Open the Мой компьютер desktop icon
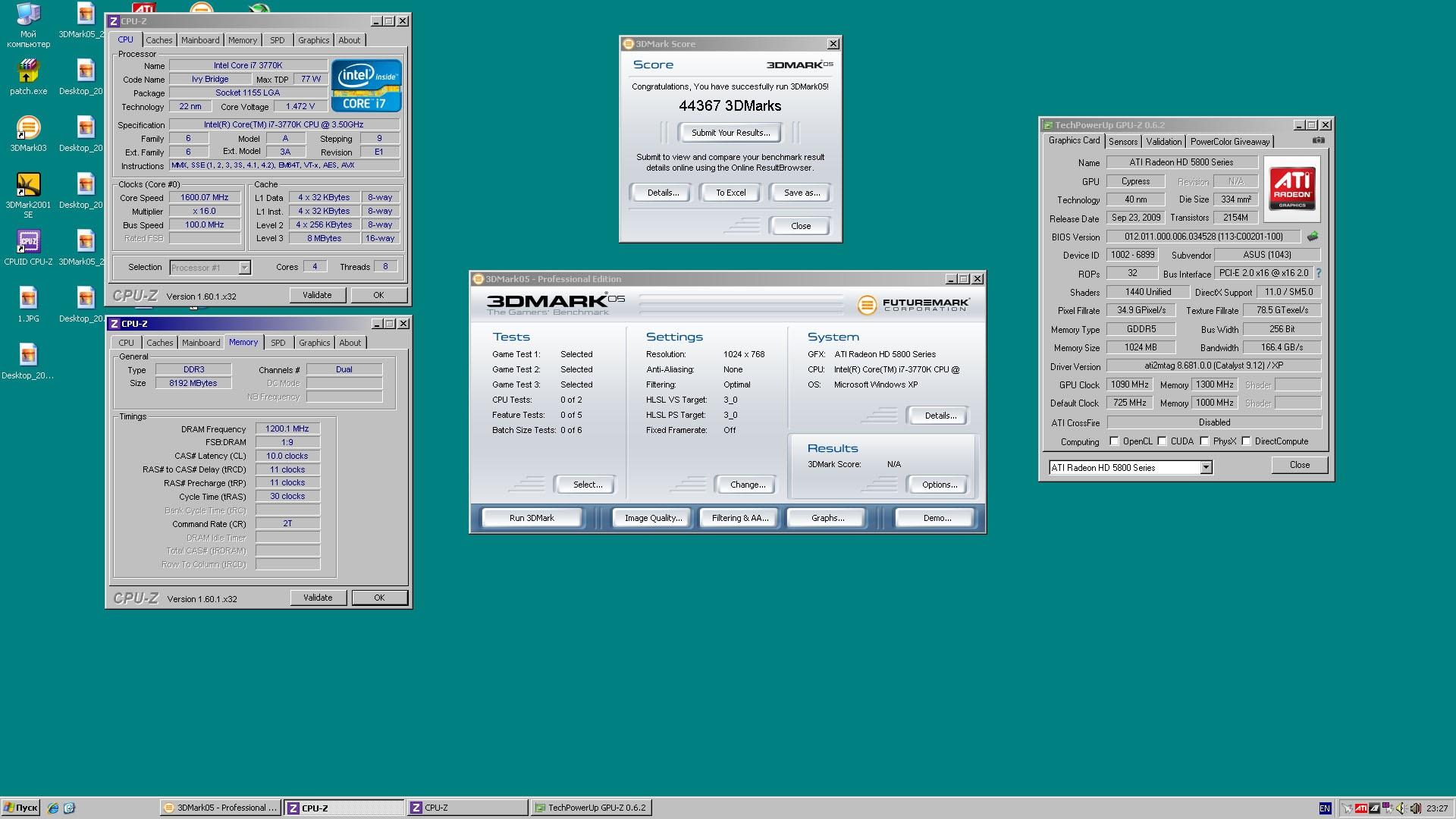The width and height of the screenshot is (1456, 819). 28,24
